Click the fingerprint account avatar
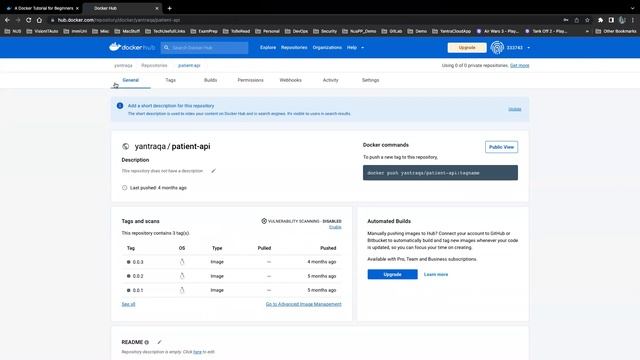Image resolution: width=640 pixels, height=360 pixels. pos(497,47)
